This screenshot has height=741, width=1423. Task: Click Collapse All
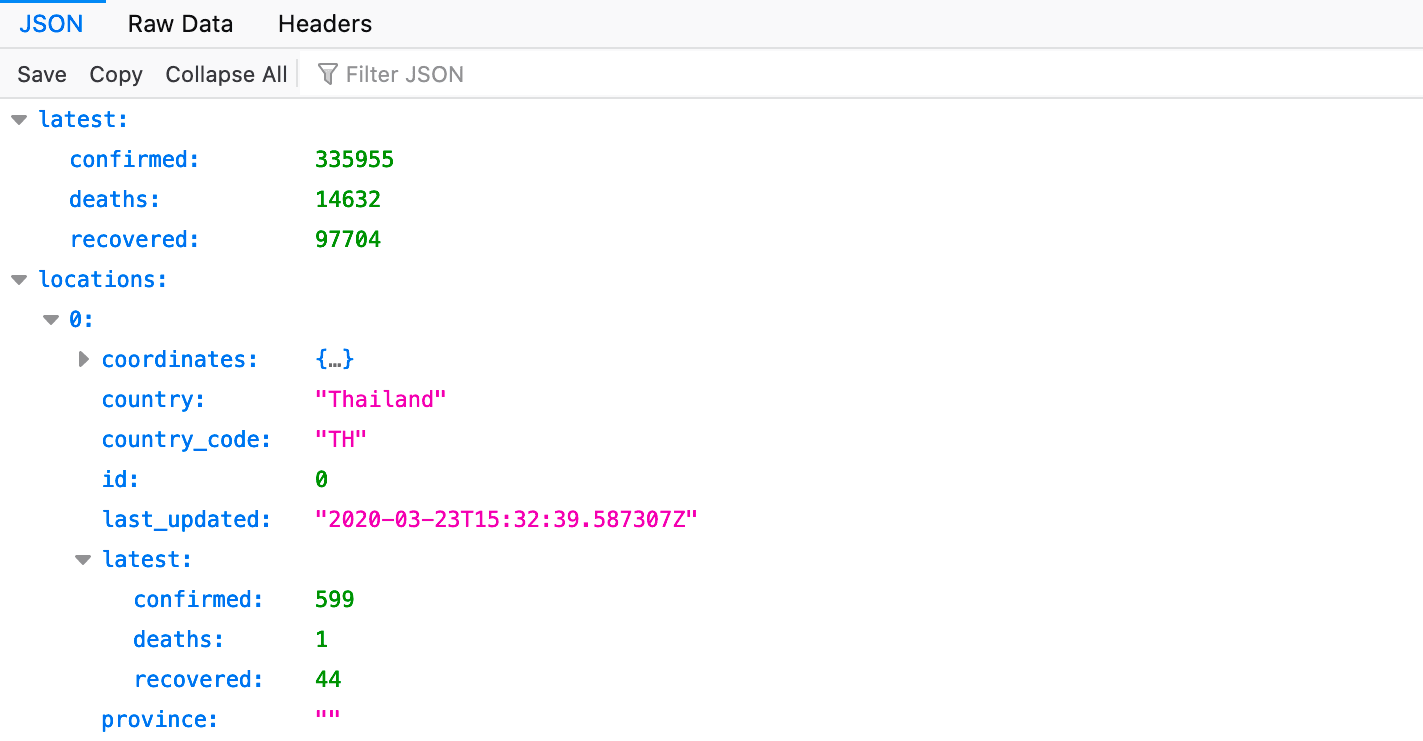pyautogui.click(x=225, y=73)
